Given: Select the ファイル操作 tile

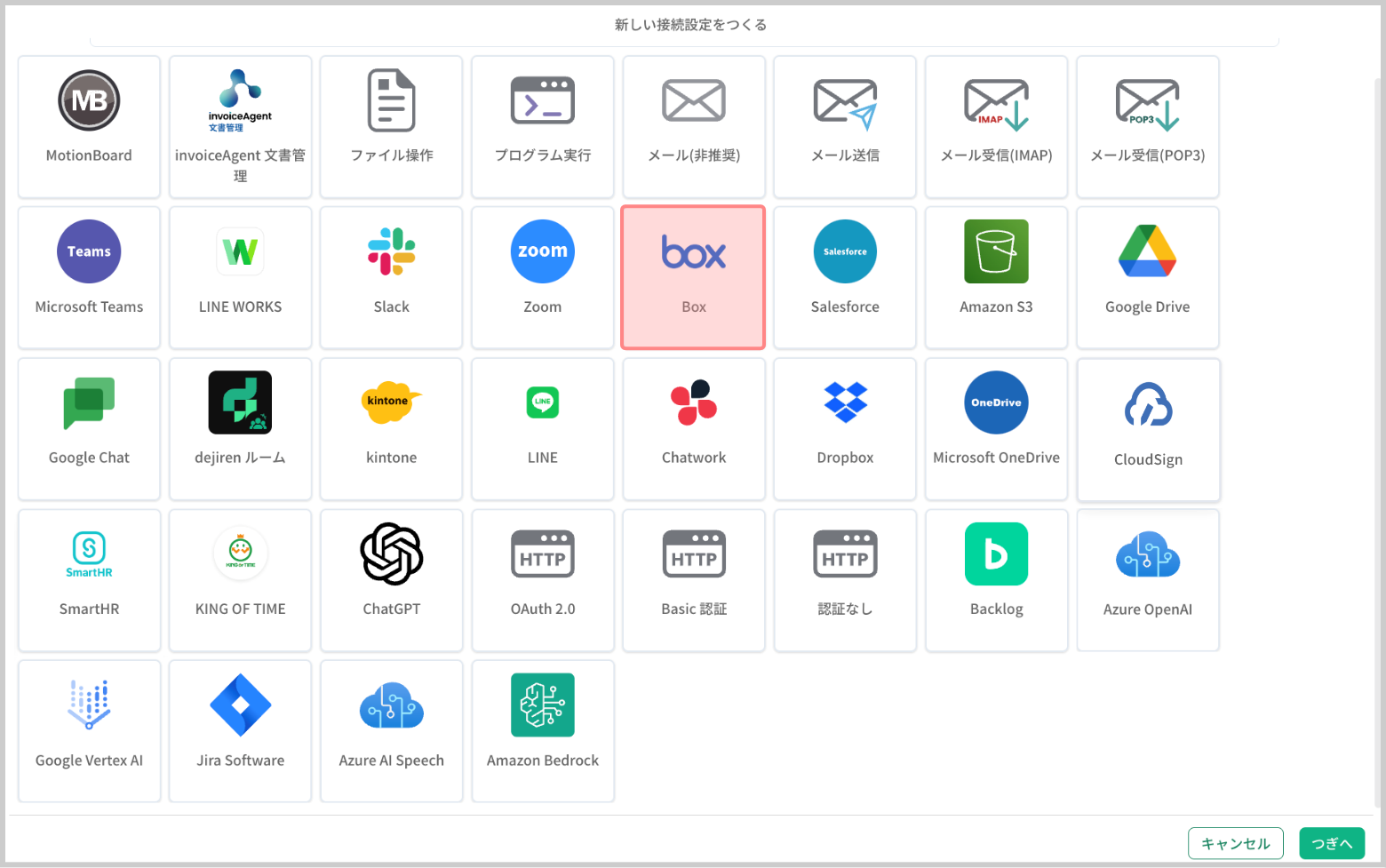Looking at the screenshot, I should (x=392, y=127).
